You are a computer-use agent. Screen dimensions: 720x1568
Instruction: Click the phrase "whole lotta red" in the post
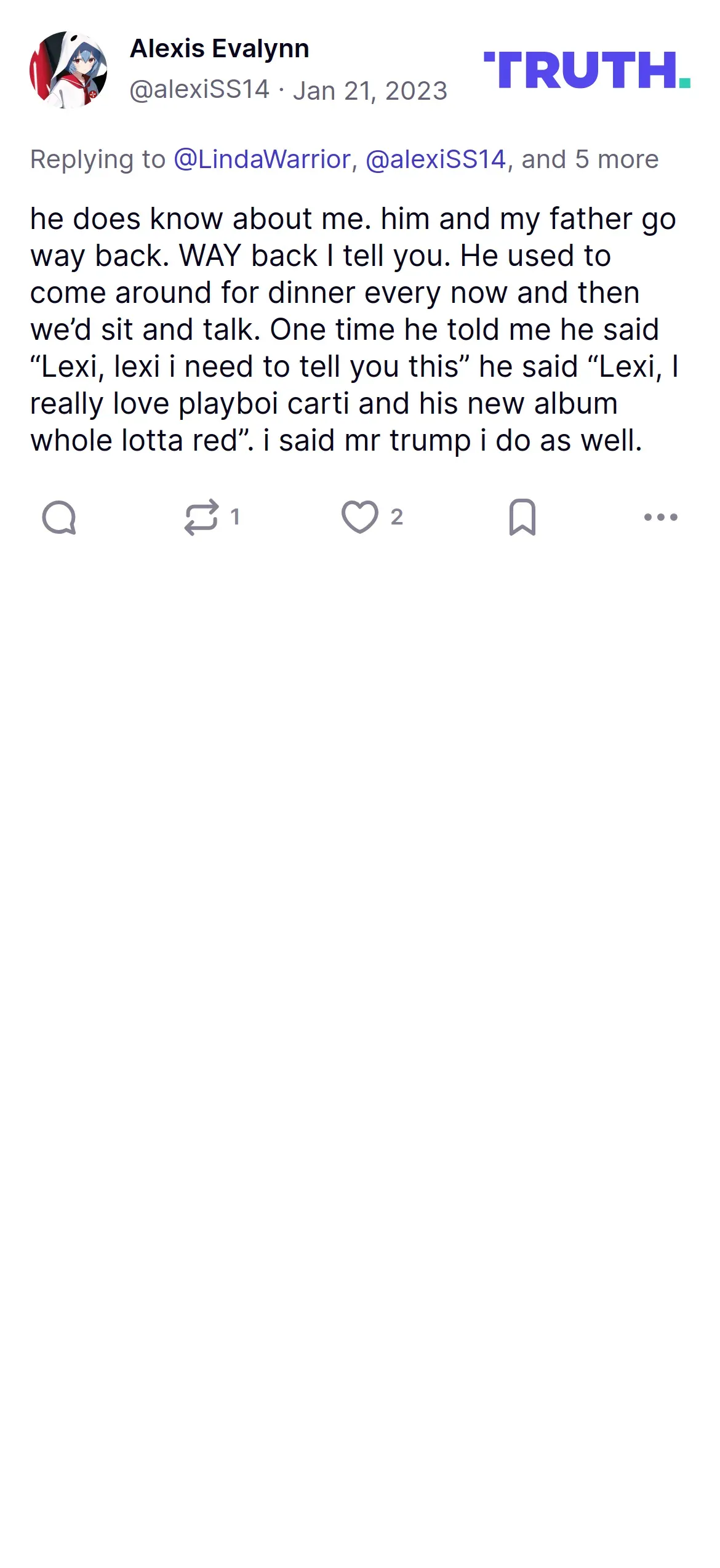coord(134,441)
